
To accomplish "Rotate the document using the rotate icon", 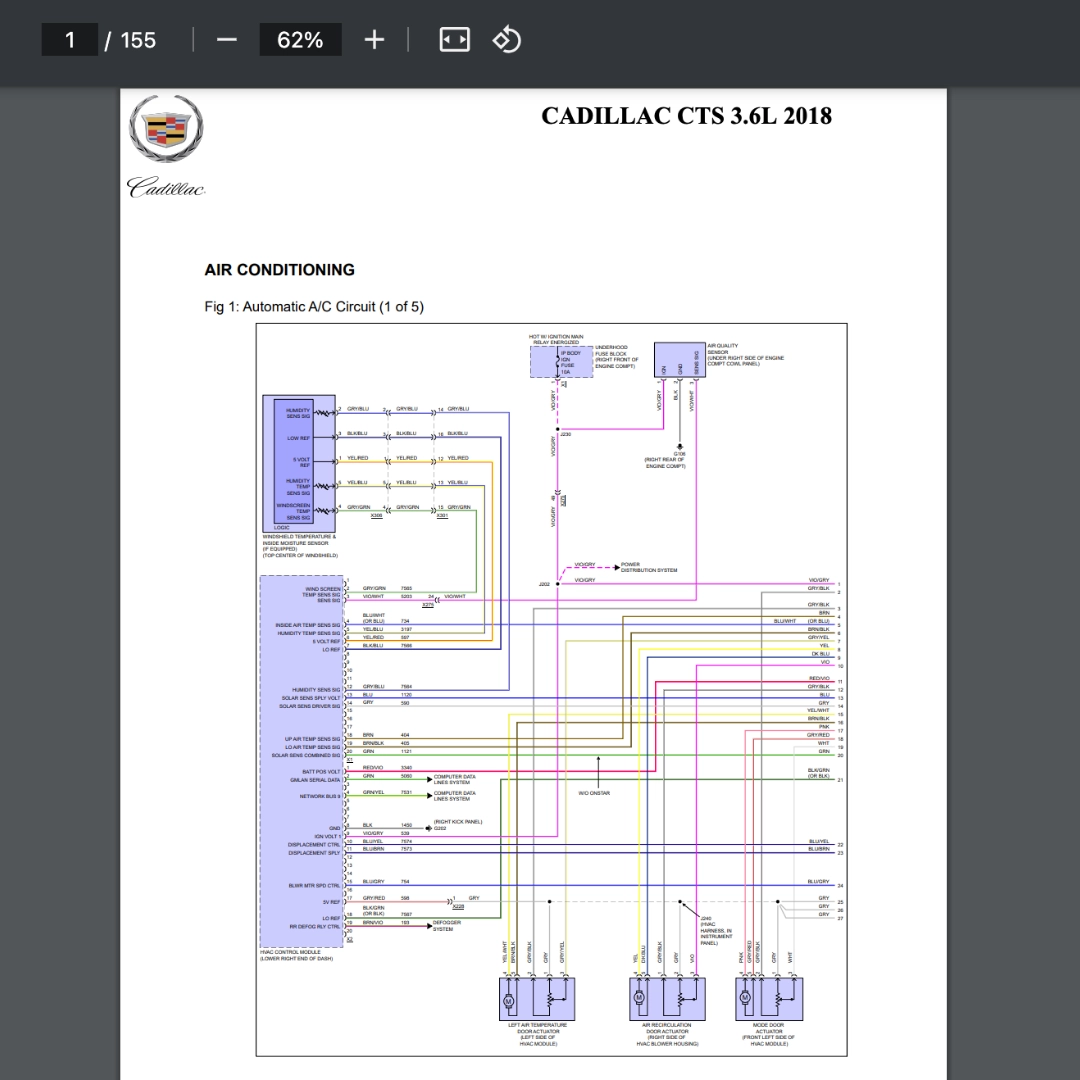I will 507,39.
